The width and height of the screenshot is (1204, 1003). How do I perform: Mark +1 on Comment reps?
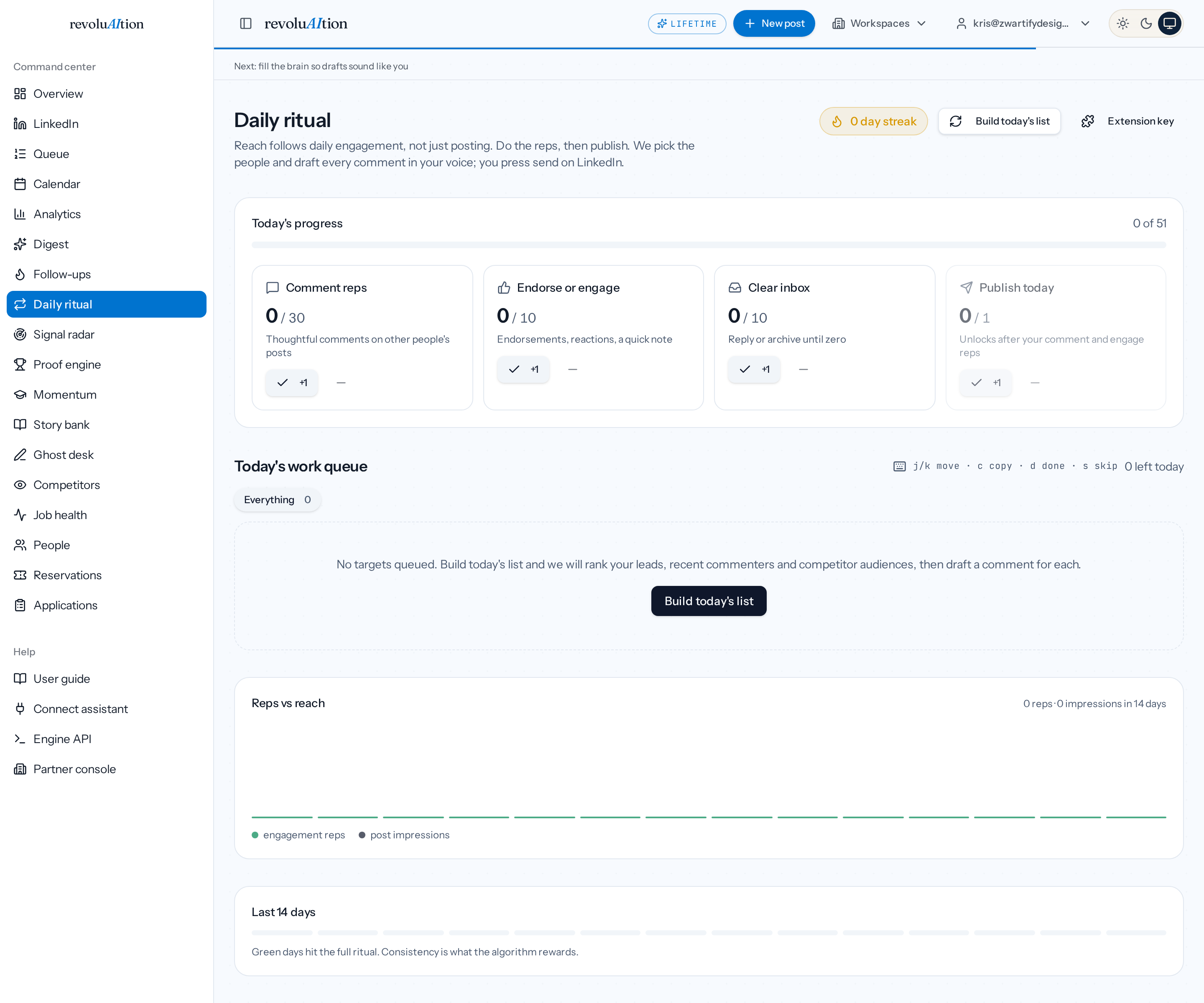coord(291,382)
